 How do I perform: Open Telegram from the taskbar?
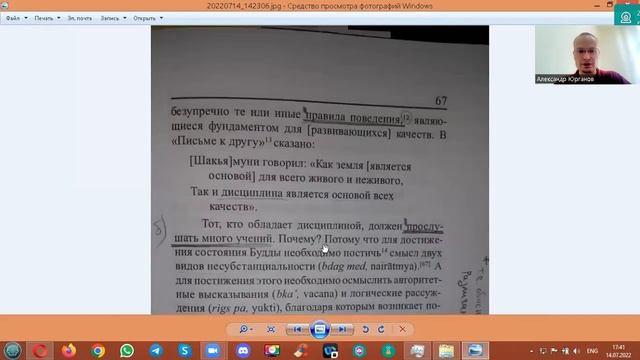point(156,351)
